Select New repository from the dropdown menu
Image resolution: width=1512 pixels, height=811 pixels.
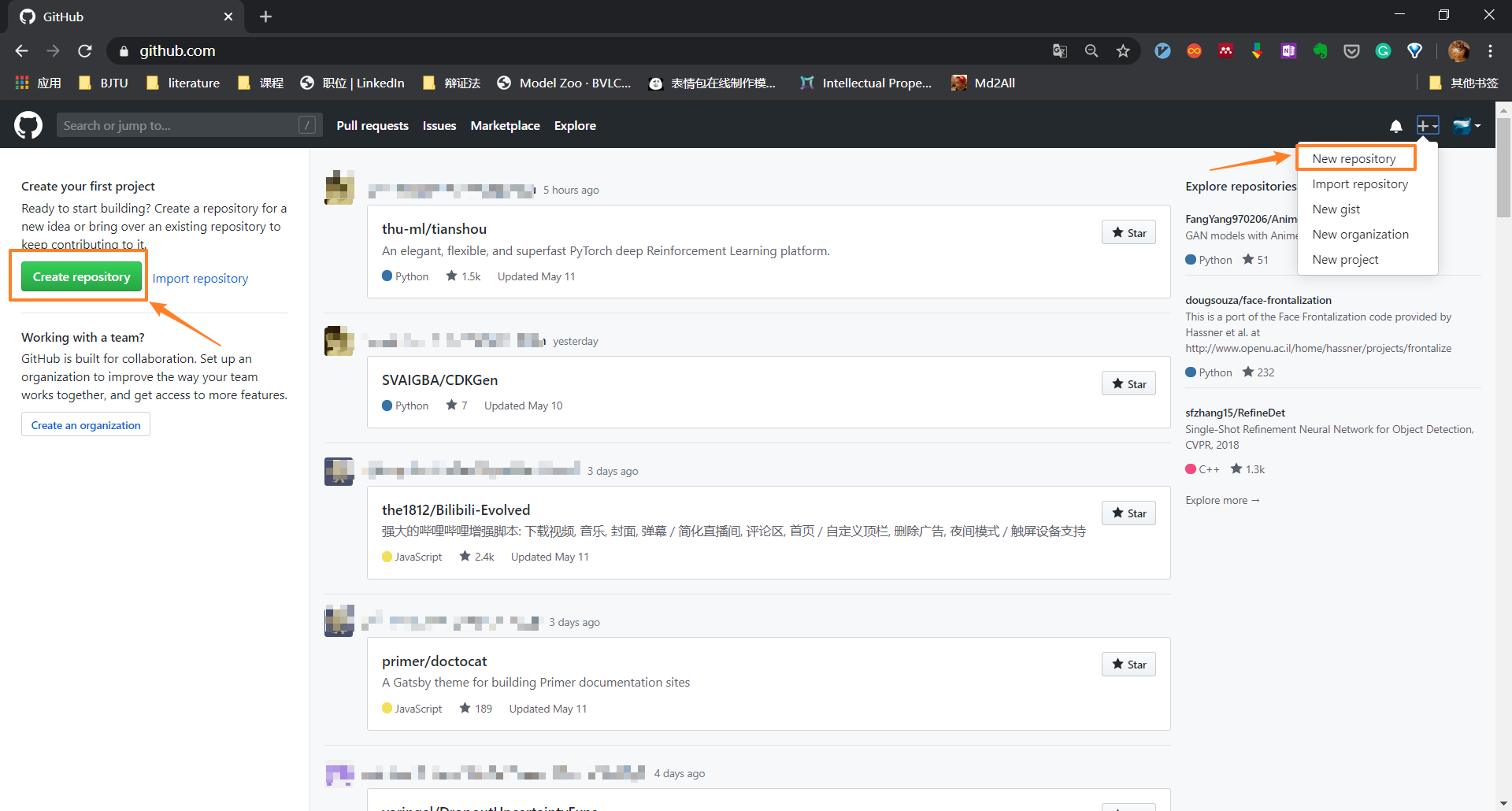pyautogui.click(x=1354, y=158)
